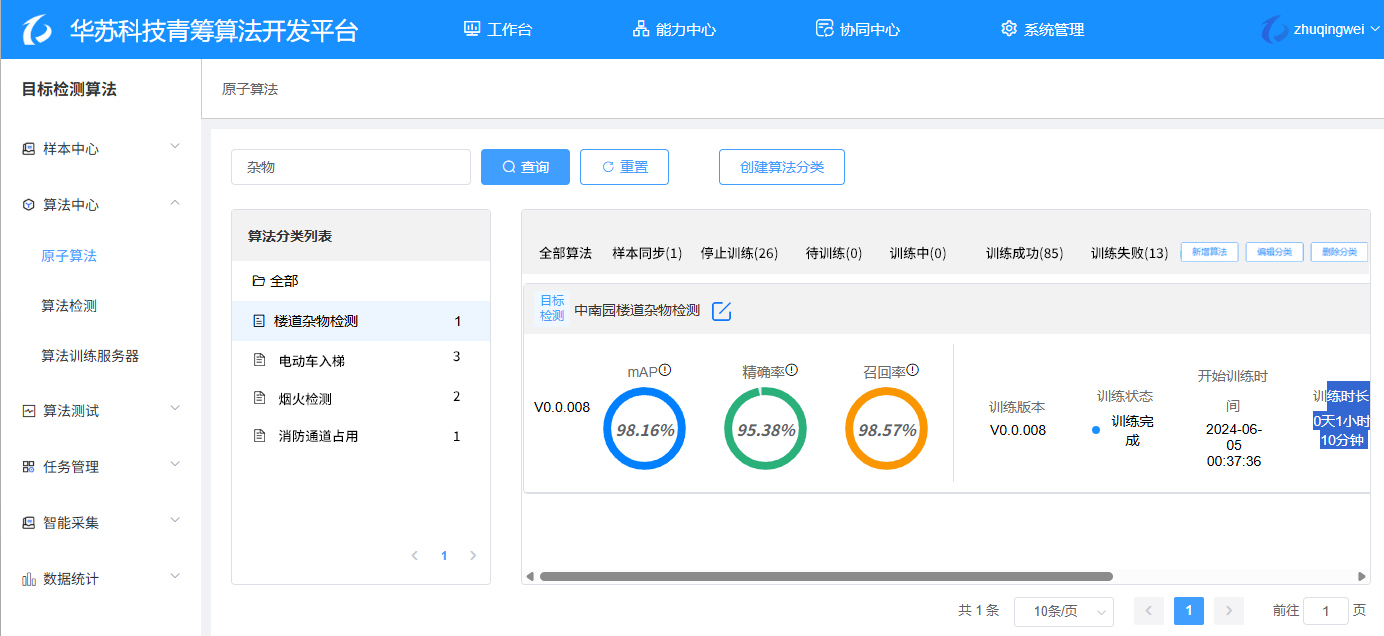Click the 前往 page number input
The height and width of the screenshot is (636, 1384).
[x=1326, y=611]
